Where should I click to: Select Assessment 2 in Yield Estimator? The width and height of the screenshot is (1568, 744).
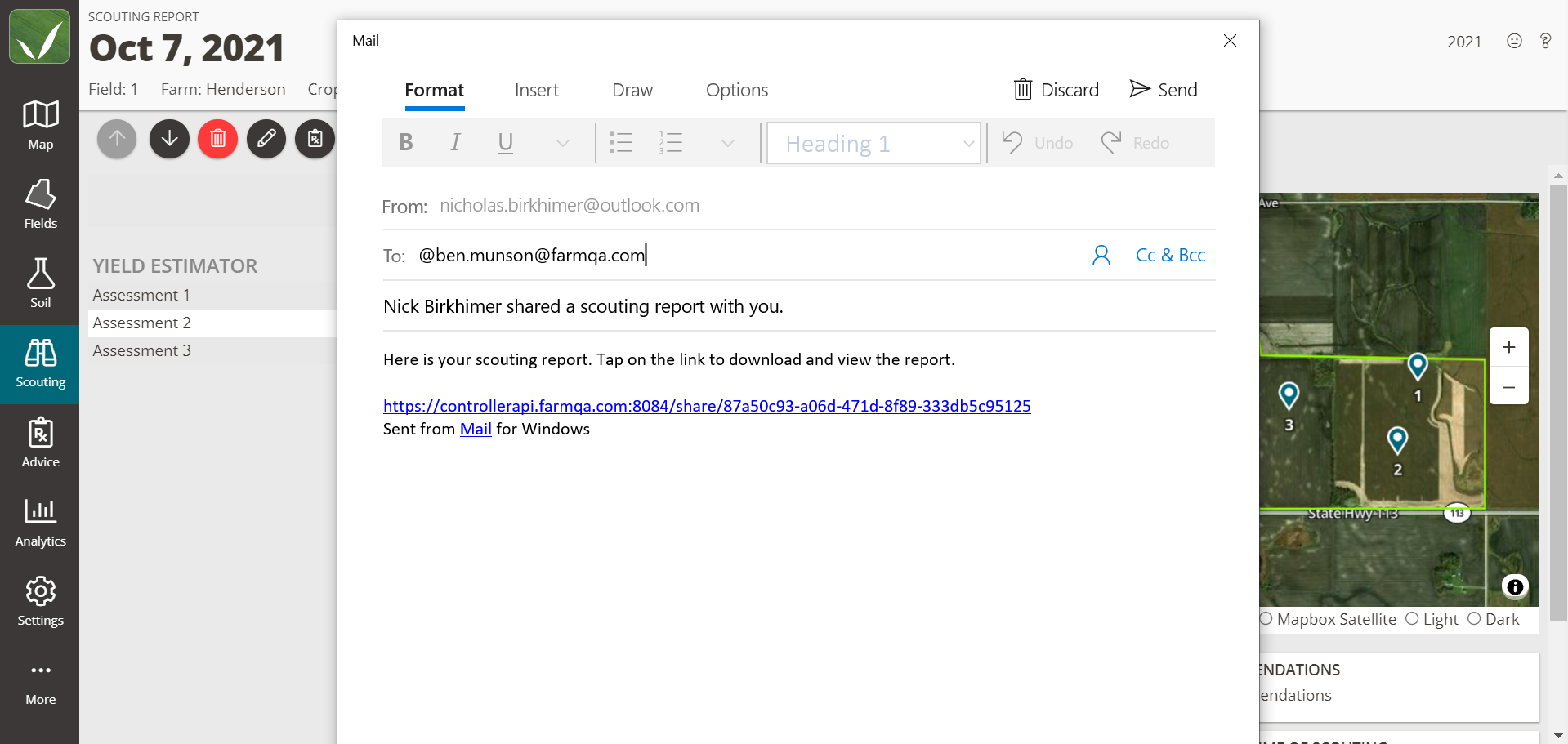212,323
